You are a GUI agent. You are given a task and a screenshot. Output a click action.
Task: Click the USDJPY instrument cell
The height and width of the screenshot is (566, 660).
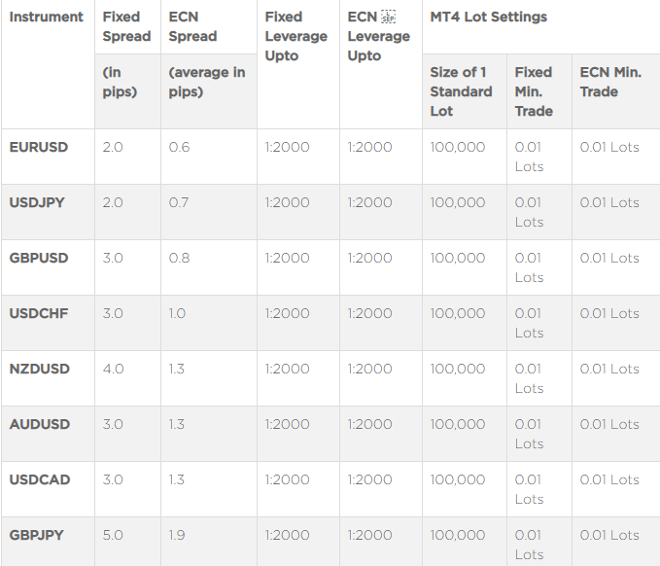click(x=37, y=202)
